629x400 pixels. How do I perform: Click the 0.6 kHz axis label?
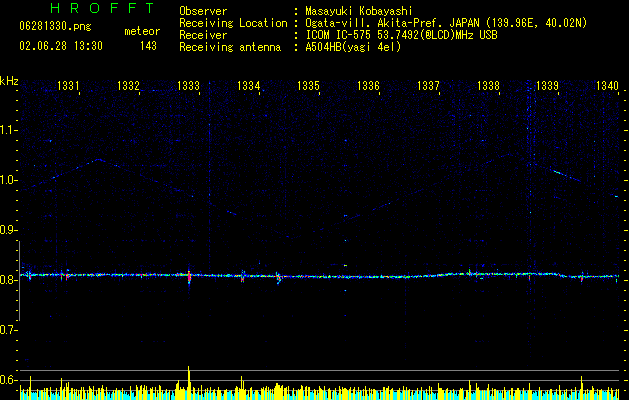[8, 380]
